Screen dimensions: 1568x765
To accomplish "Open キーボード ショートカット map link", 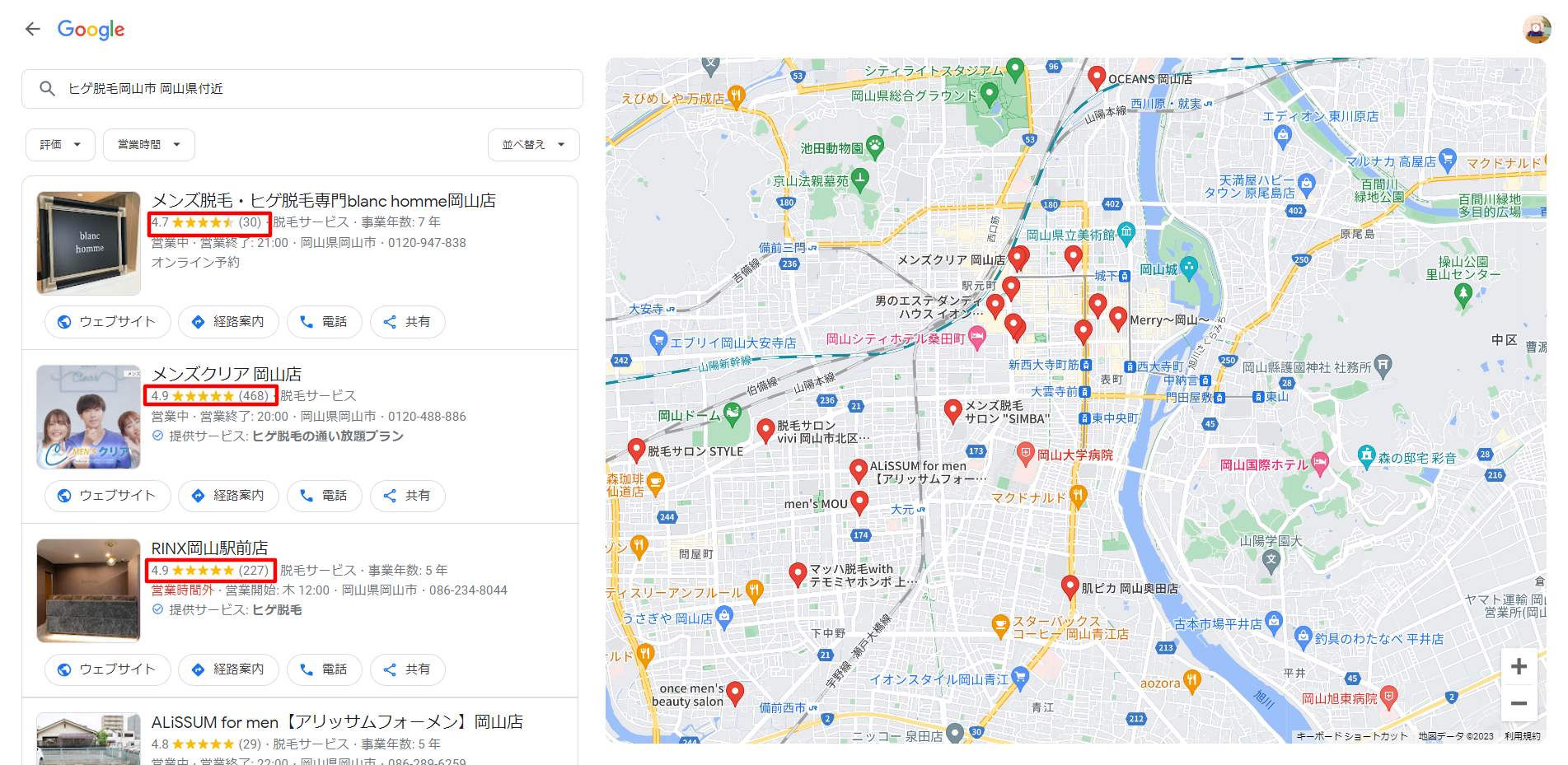I will pos(1352,736).
